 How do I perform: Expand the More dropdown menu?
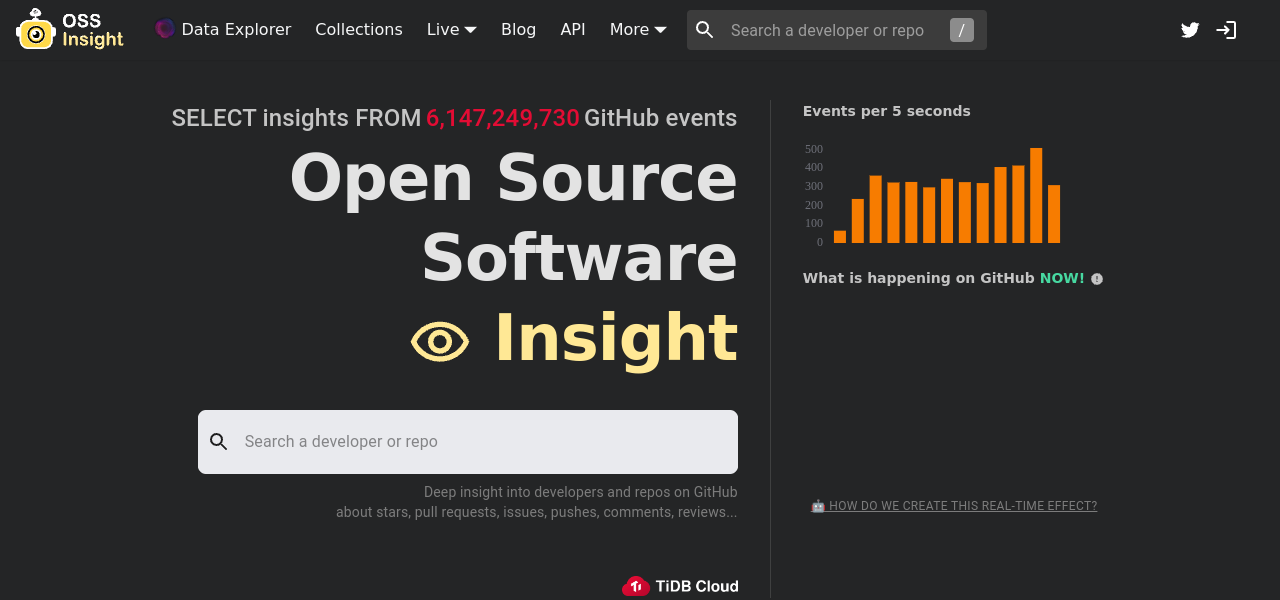pos(638,30)
